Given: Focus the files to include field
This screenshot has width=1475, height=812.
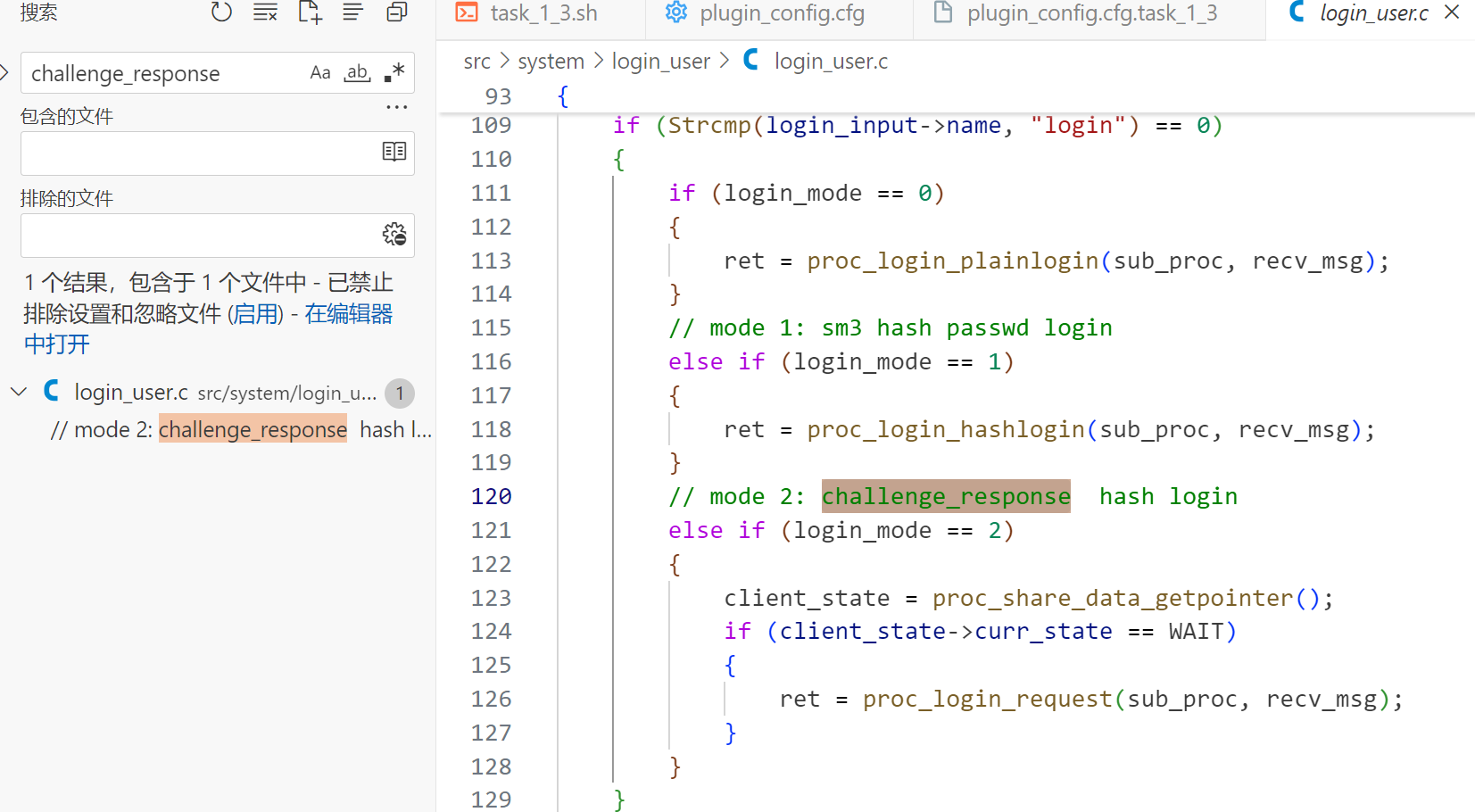Looking at the screenshot, I should [218, 153].
